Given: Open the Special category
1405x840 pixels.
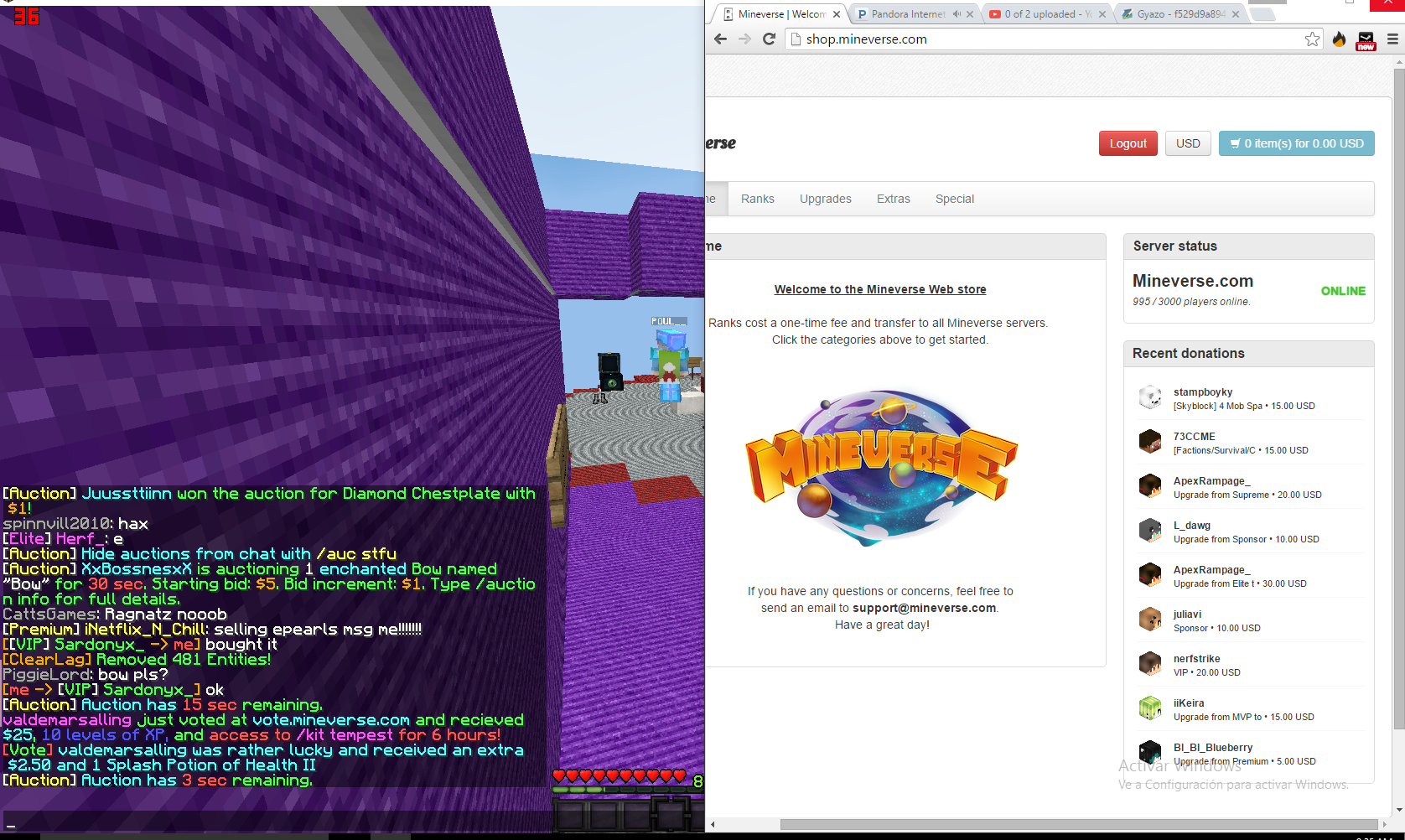Looking at the screenshot, I should (955, 199).
